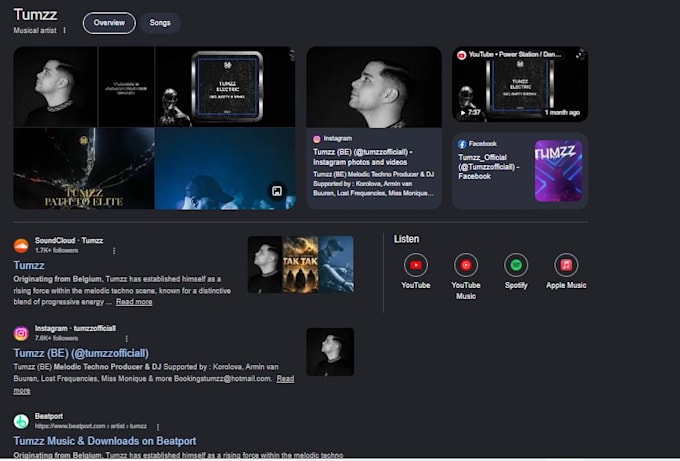Click the Instagram logo on the Instagram card

tap(317, 139)
